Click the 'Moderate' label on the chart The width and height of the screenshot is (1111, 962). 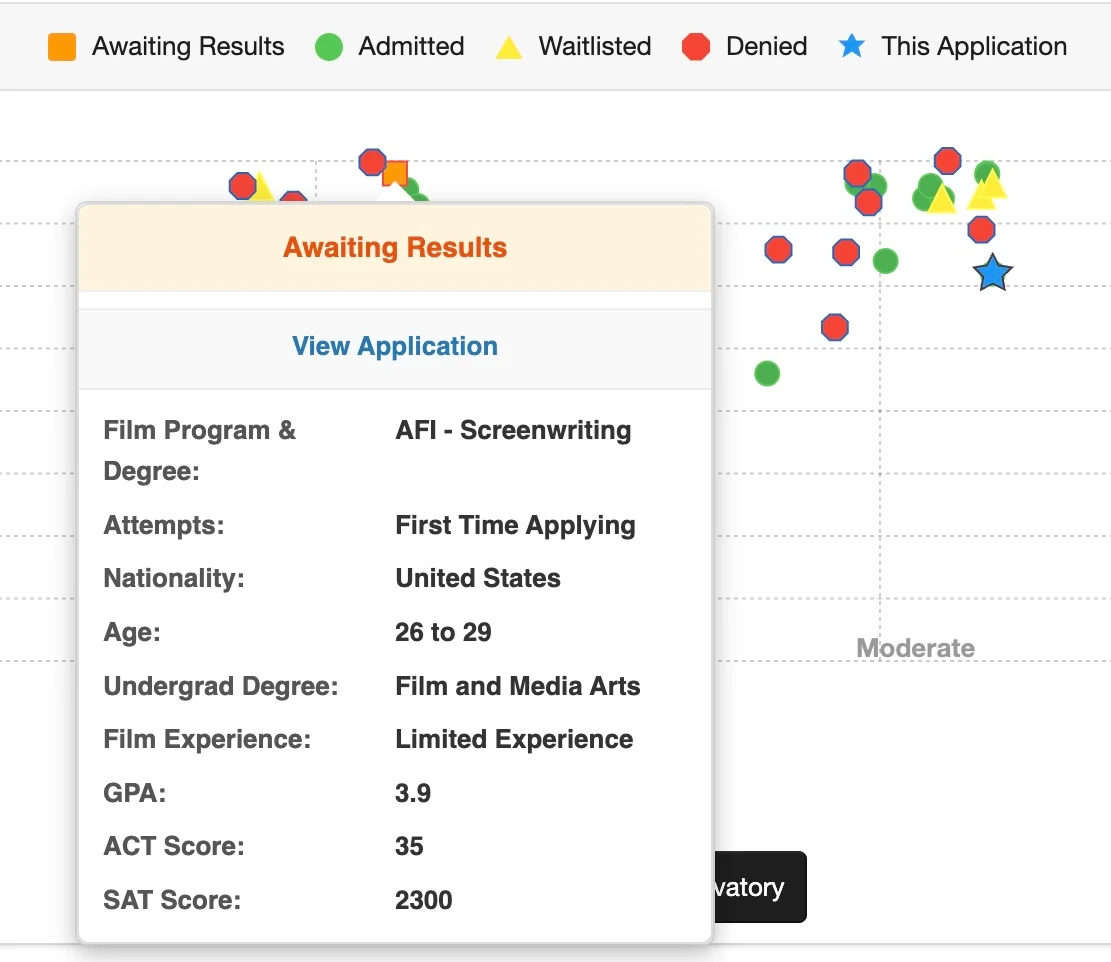[915, 648]
